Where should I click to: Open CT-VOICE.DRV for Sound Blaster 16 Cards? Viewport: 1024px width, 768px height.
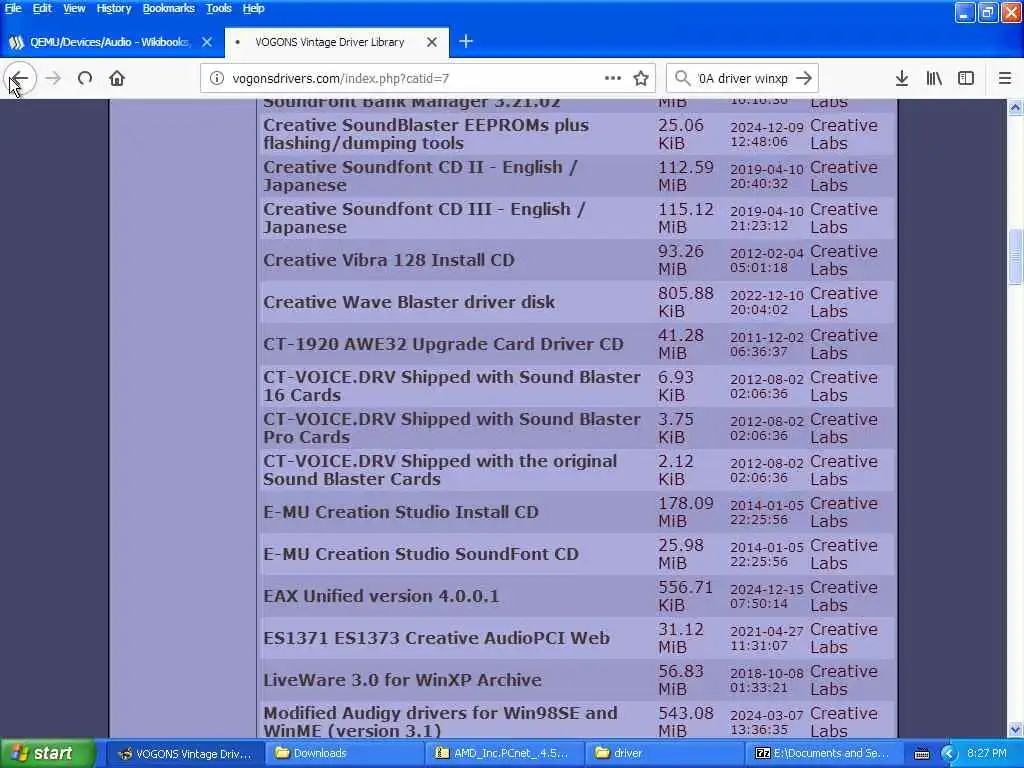point(452,386)
